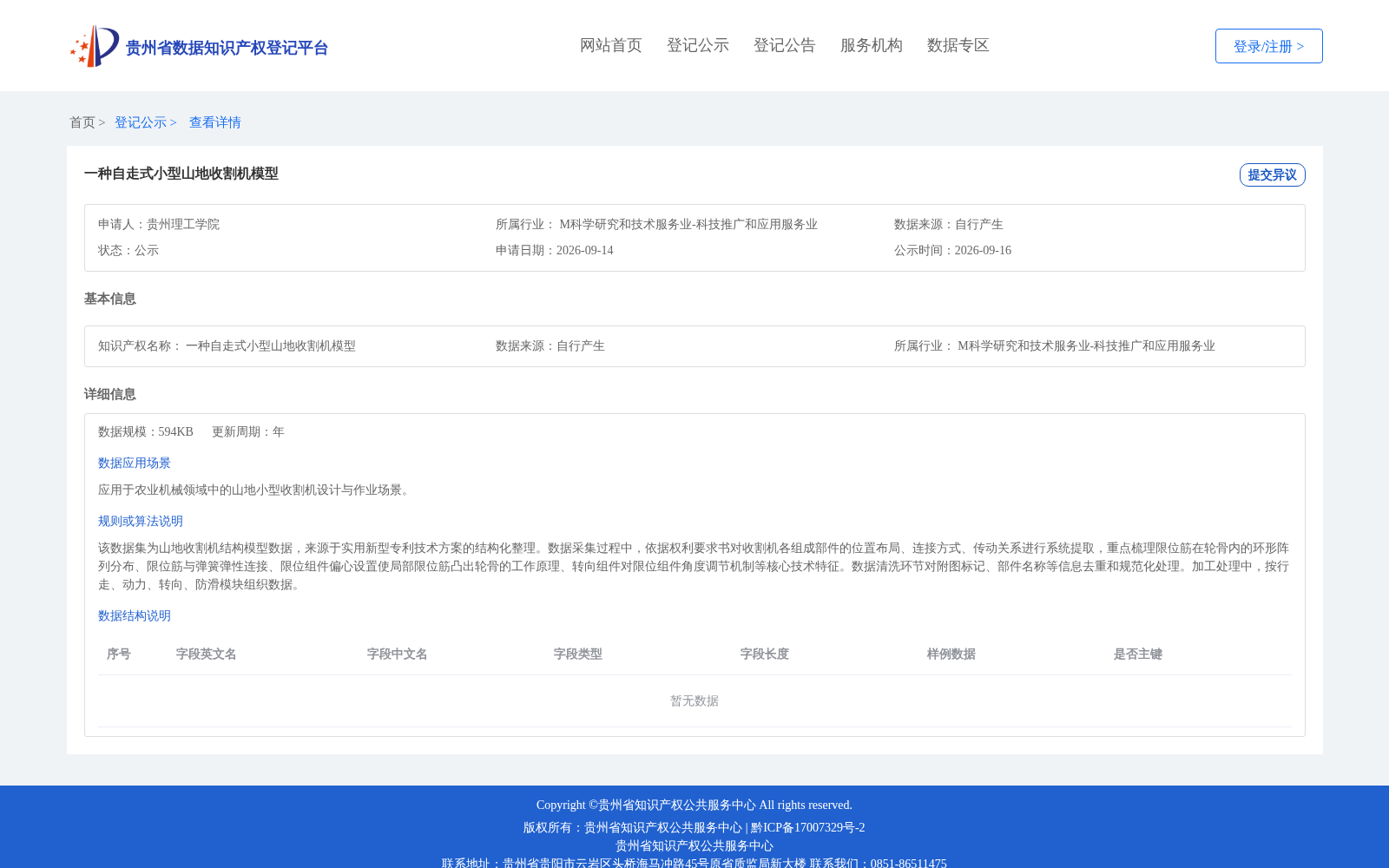
Task: Click 公示时间：2026-09-16
Action: [x=952, y=250]
